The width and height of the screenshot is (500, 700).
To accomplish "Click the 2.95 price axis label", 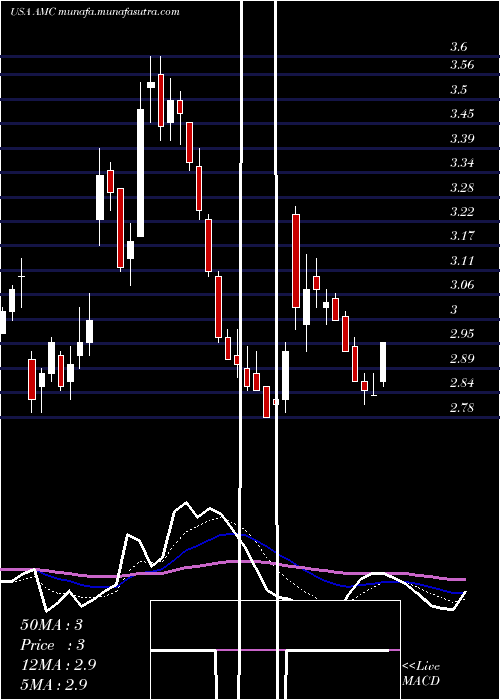I will point(461,333).
